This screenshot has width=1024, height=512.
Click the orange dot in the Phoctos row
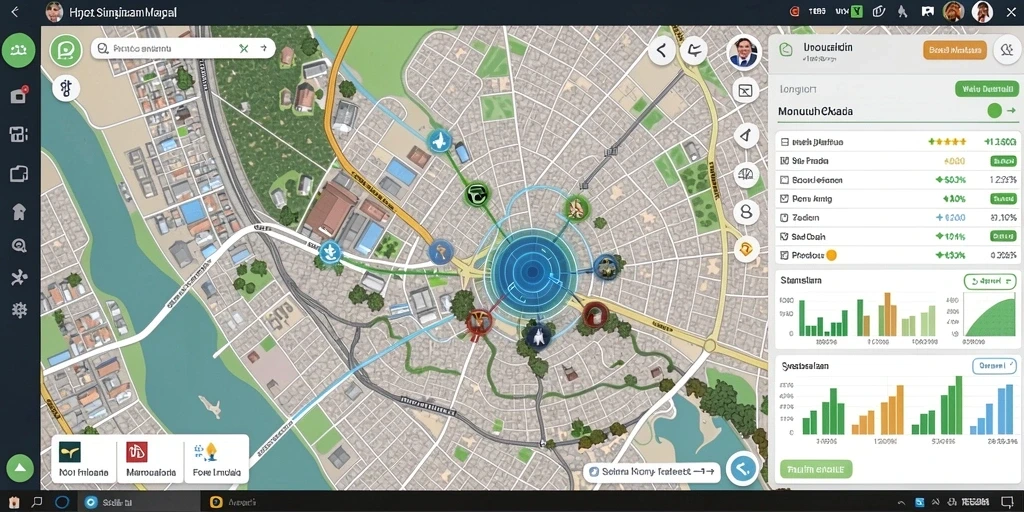point(831,255)
